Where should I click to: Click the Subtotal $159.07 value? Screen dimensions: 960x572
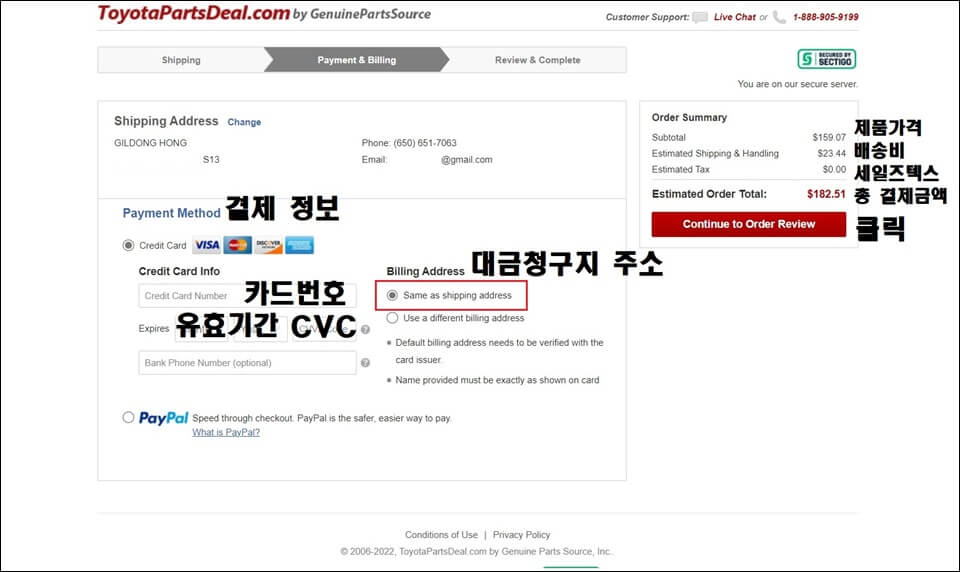(x=829, y=137)
